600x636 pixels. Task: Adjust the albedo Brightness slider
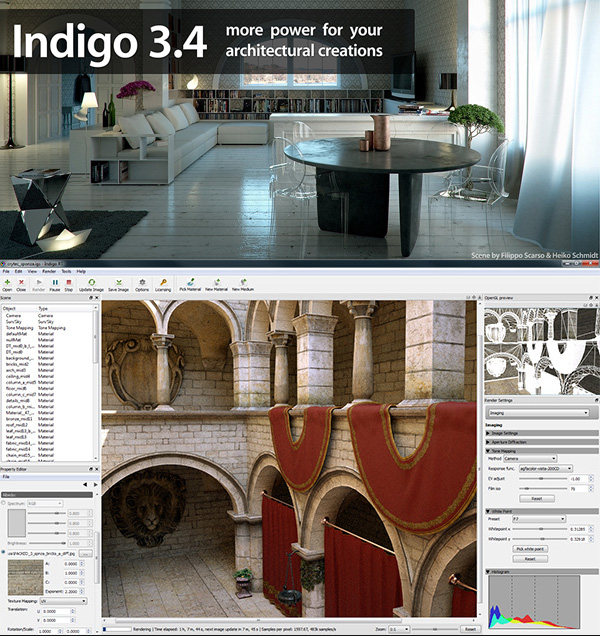[47, 543]
